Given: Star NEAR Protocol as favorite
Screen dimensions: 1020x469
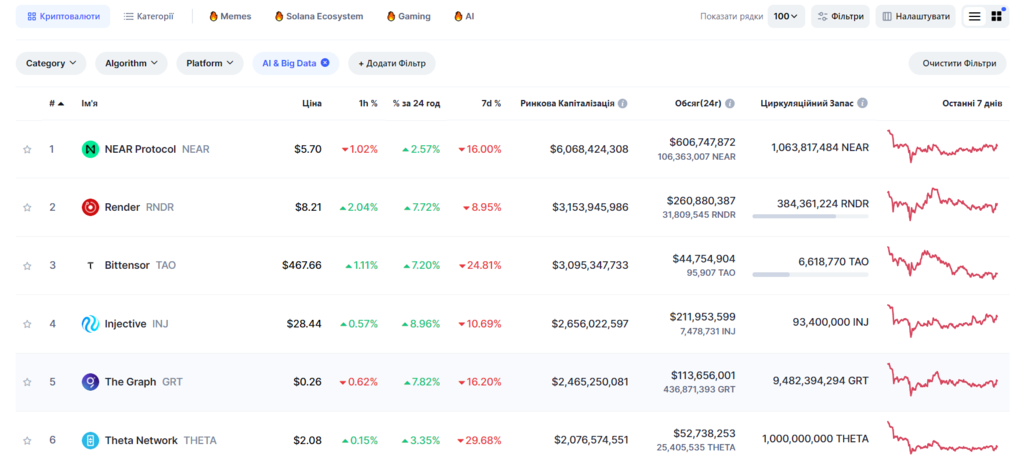Looking at the screenshot, I should 28,150.
